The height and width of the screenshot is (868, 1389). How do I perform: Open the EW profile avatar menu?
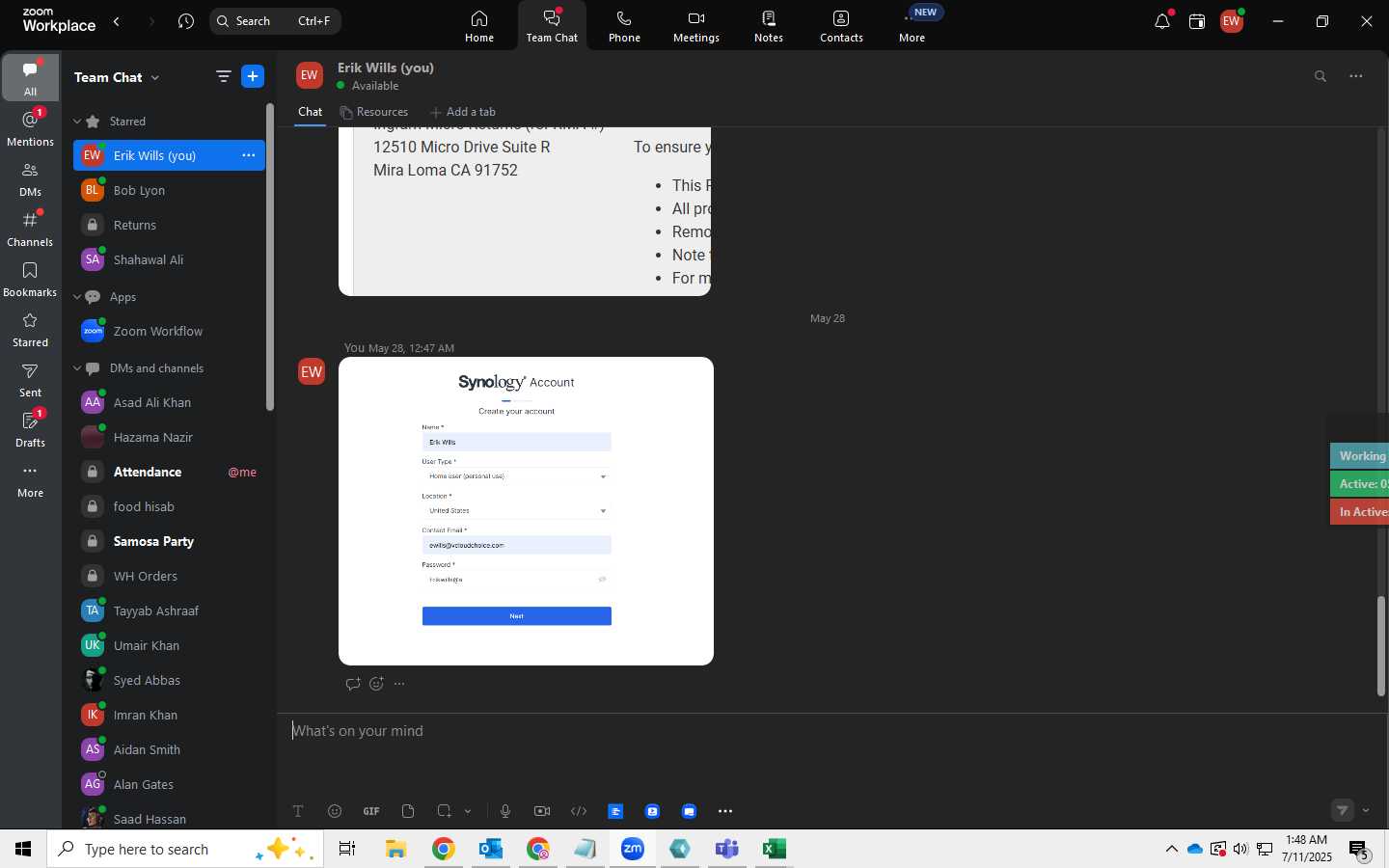point(1232,21)
